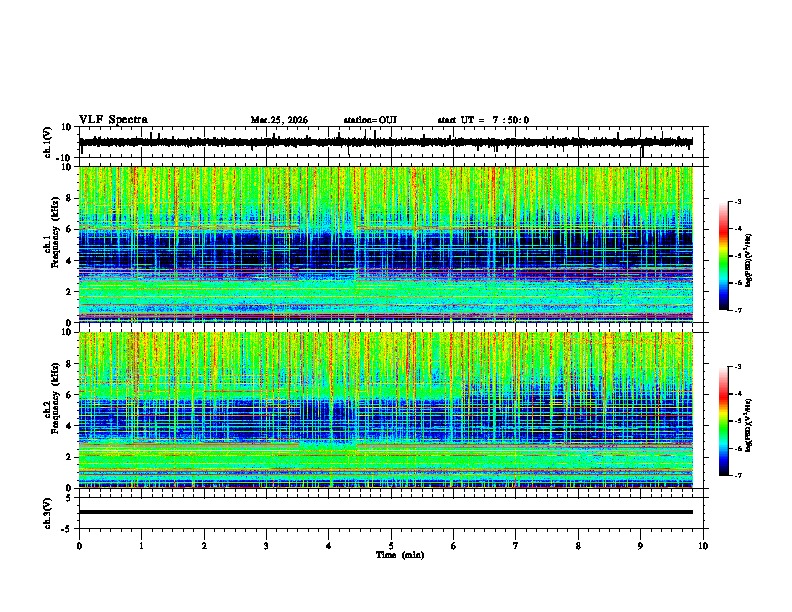Click inside the ch.2 spectrogram panel

point(385,410)
